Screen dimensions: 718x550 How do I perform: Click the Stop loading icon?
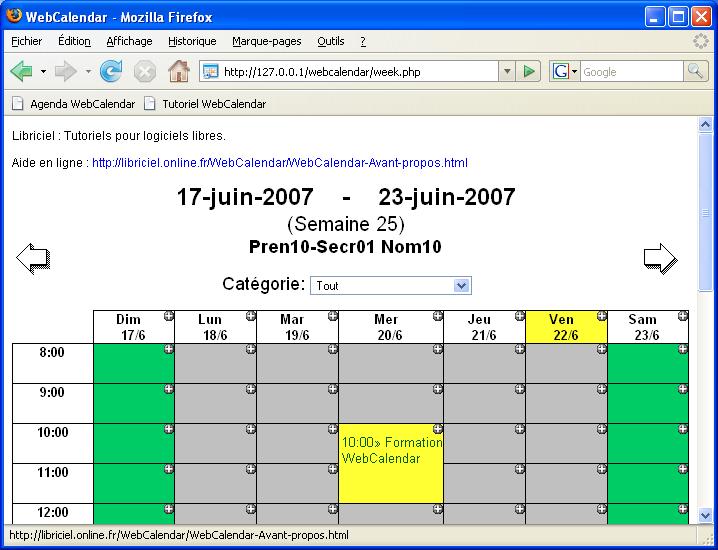[145, 72]
